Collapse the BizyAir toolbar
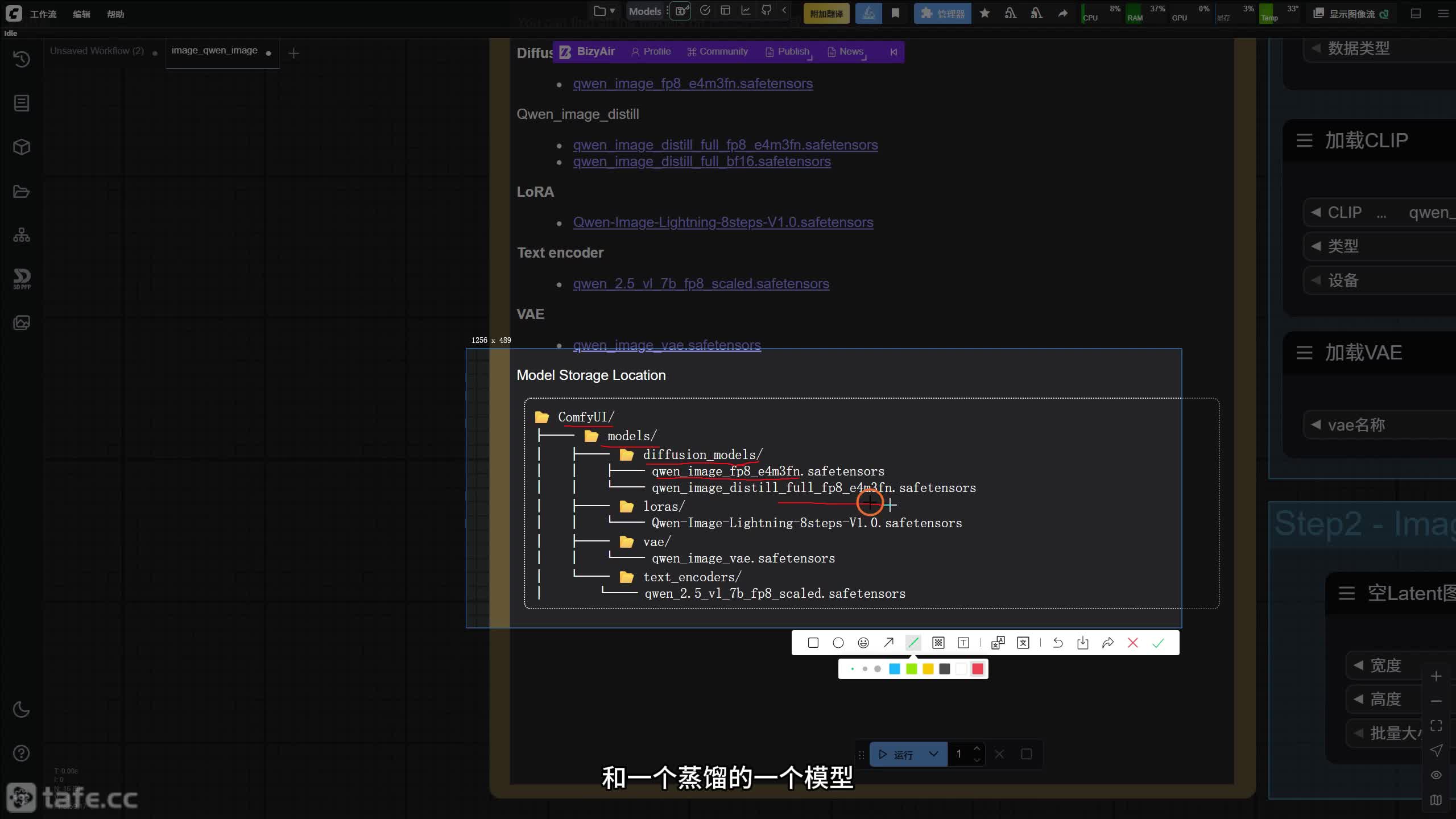 click(x=894, y=52)
